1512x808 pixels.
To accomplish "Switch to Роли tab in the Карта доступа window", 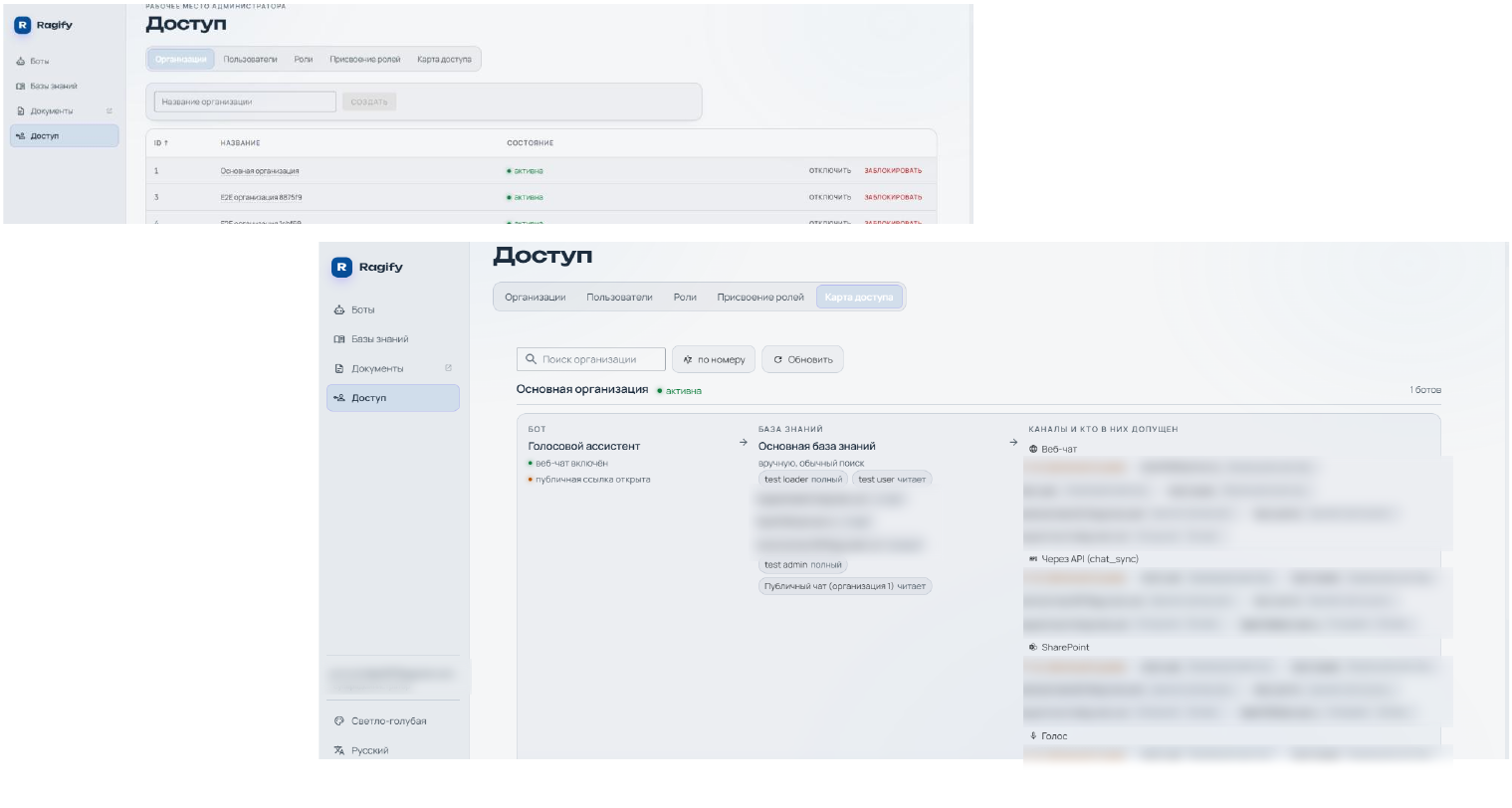I will (685, 298).
